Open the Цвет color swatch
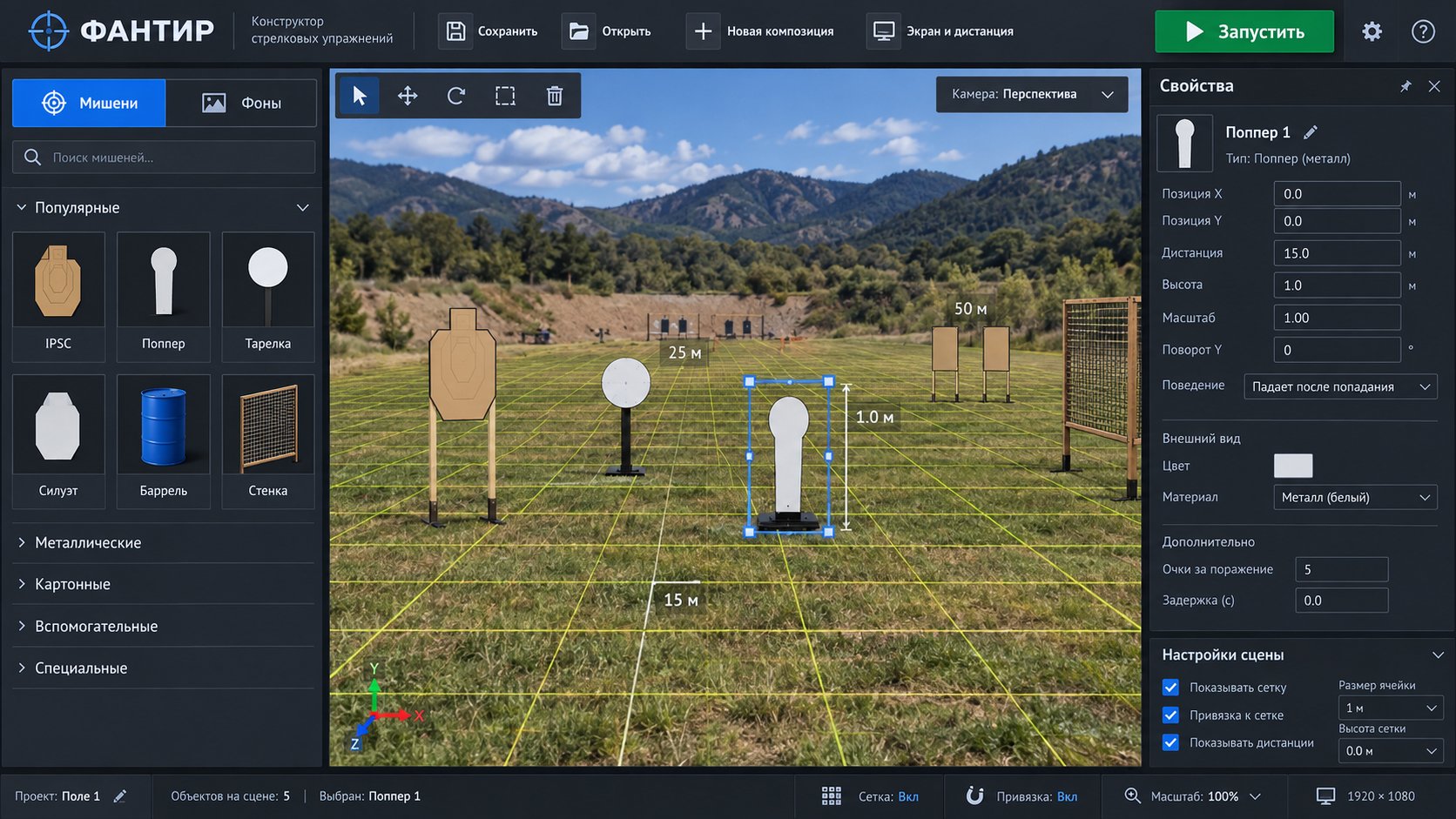Image resolution: width=1456 pixels, height=819 pixels. pos(1293,466)
